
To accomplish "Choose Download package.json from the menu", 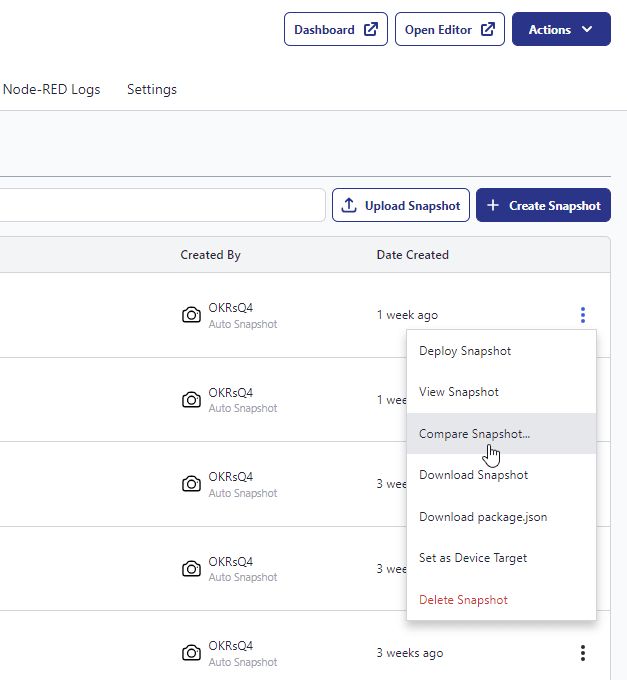I will pos(483,517).
